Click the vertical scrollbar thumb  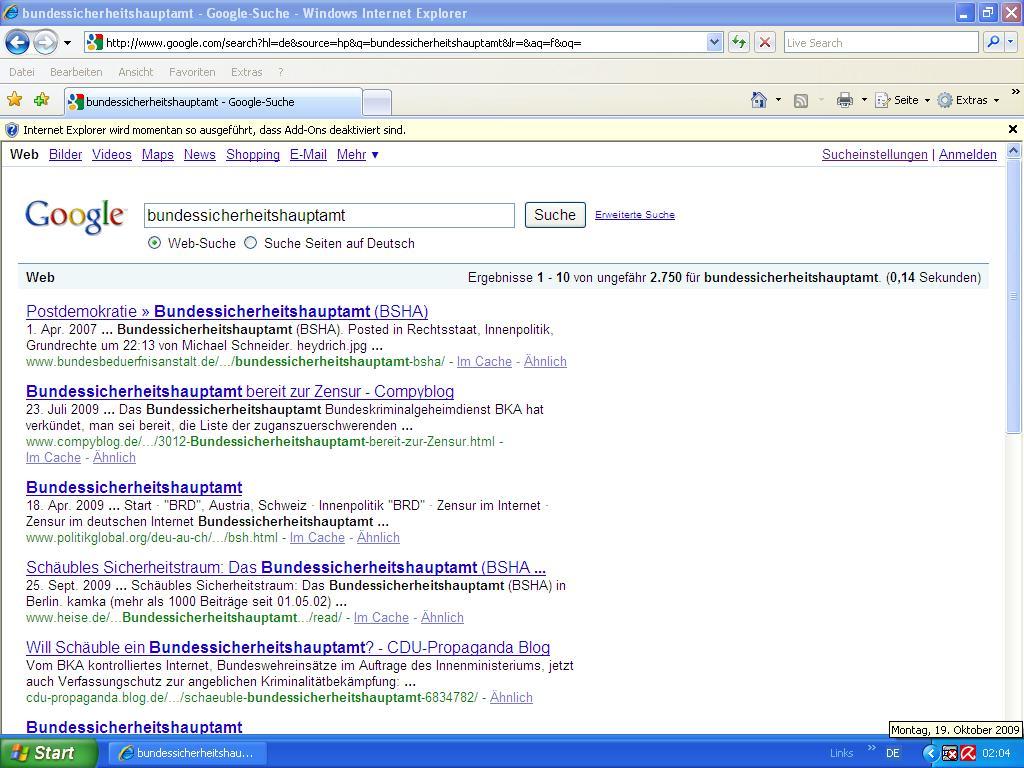pos(1014,296)
